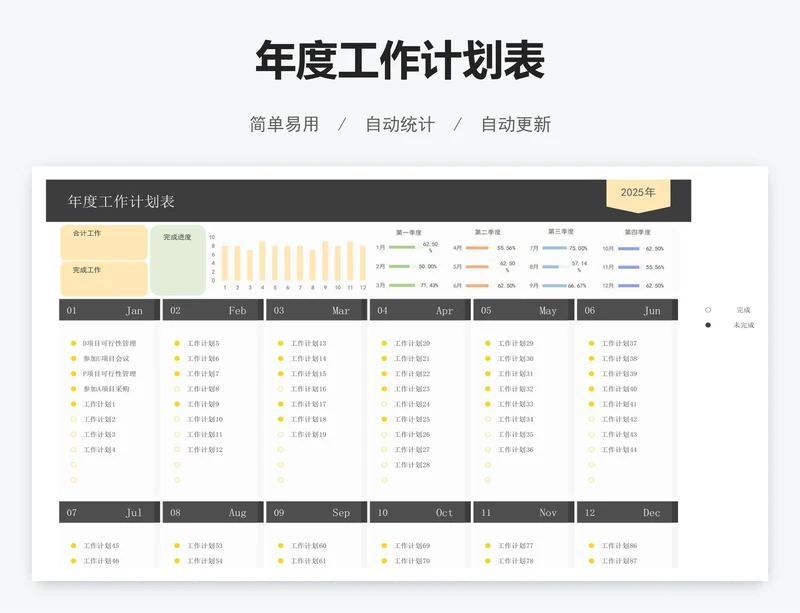Click the 8月 blue progress bar
Screen dimensions: 800x613
(551, 266)
